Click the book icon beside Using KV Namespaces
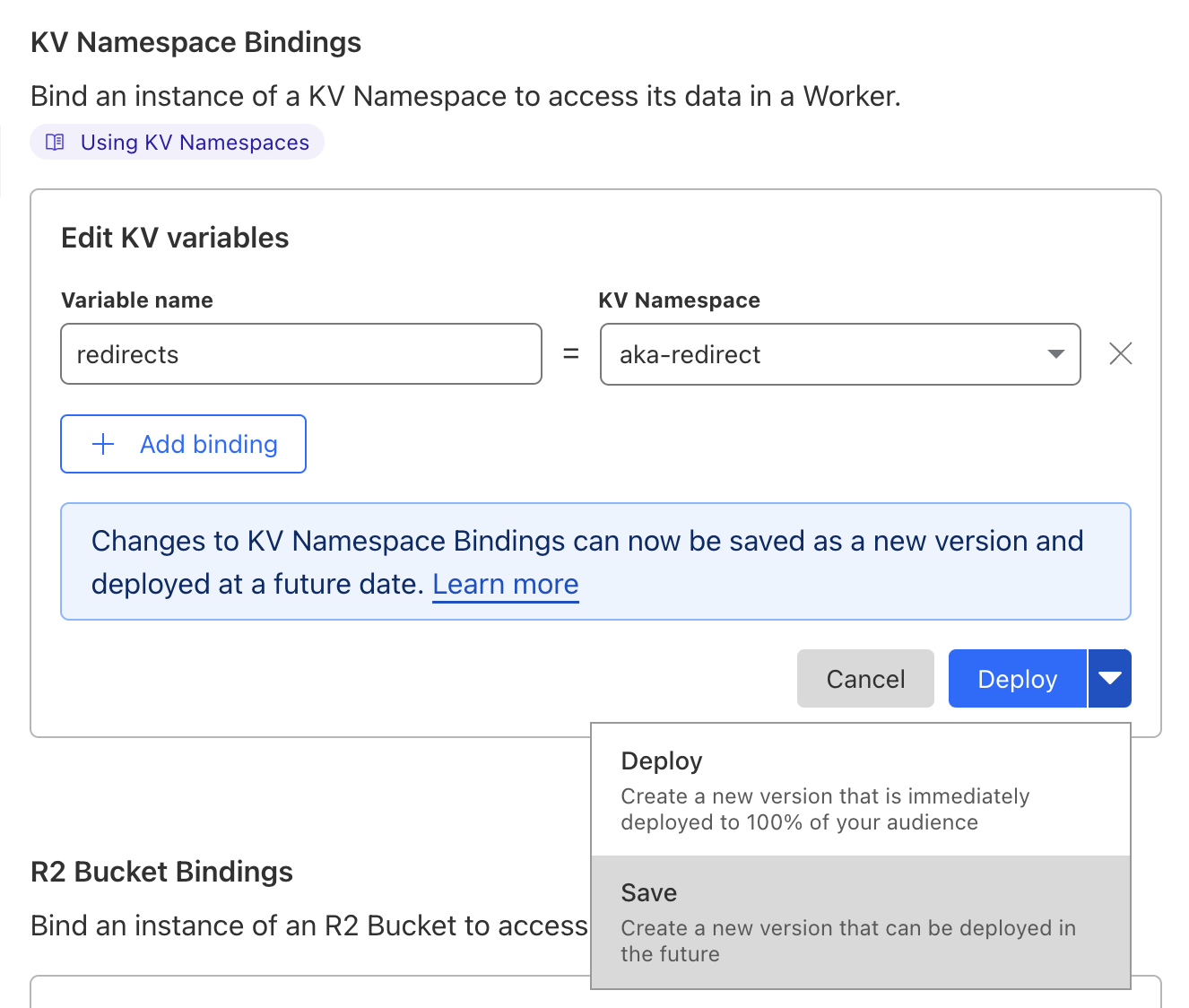The height and width of the screenshot is (1008, 1189). click(x=55, y=142)
